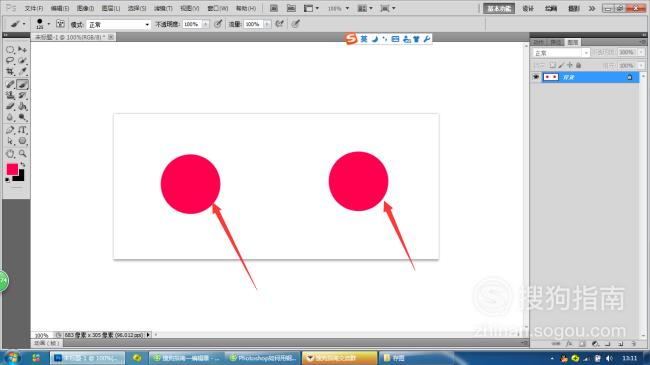
Task: Select the History Brush tool
Action: point(22,95)
